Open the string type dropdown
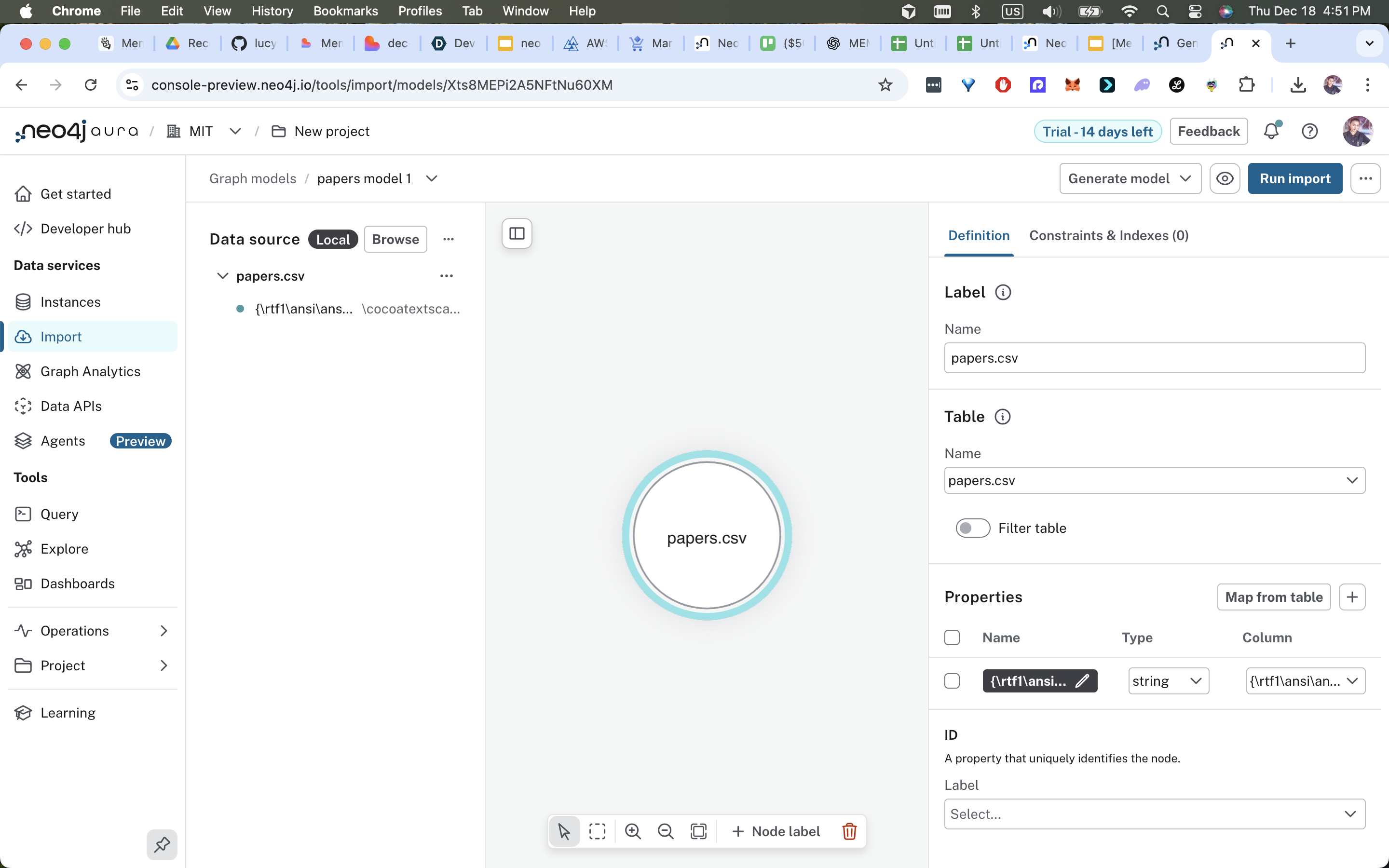Screen dimensions: 1389x868 pyautogui.click(x=1168, y=681)
